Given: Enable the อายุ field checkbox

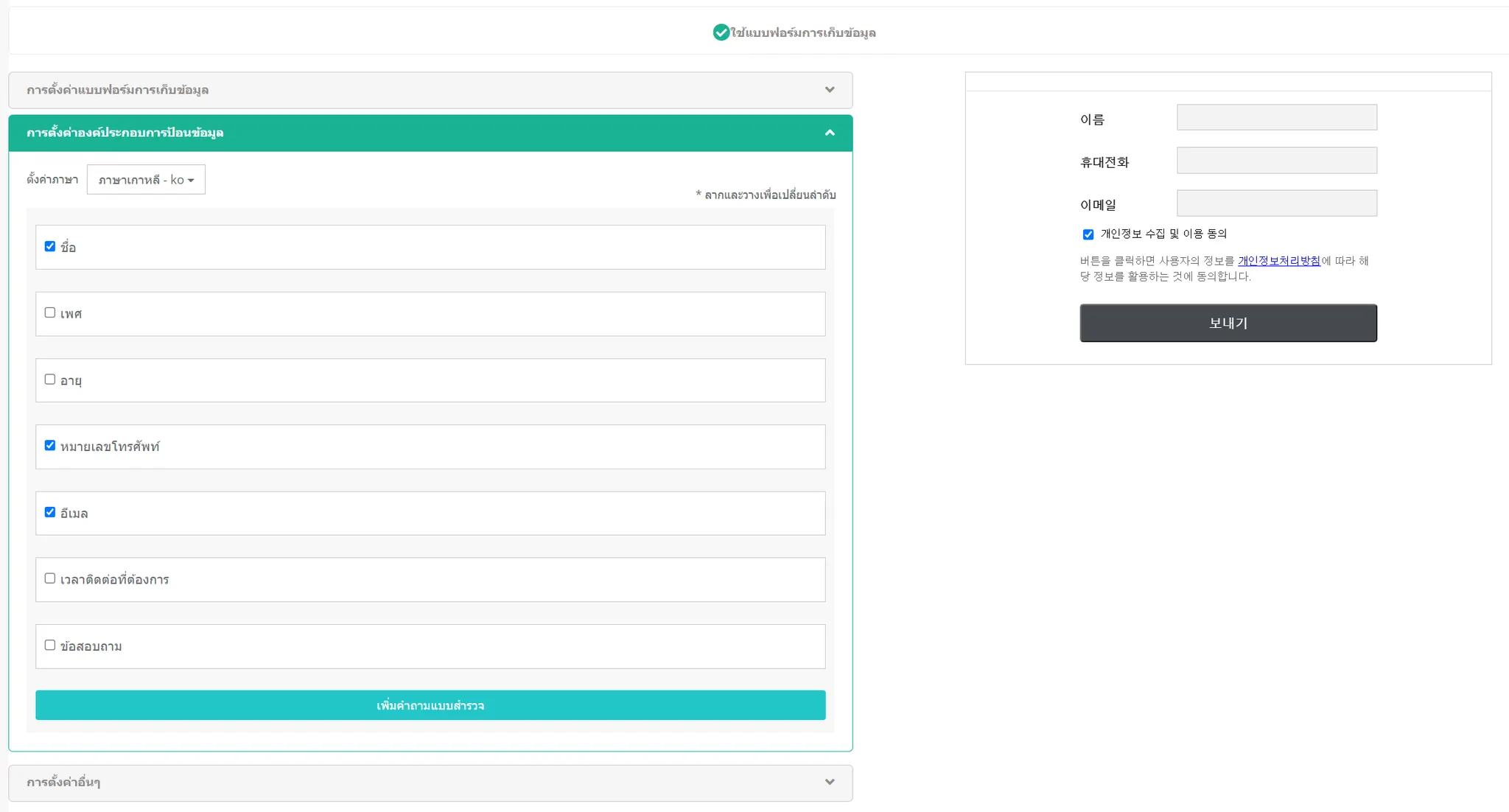Looking at the screenshot, I should click(x=50, y=379).
